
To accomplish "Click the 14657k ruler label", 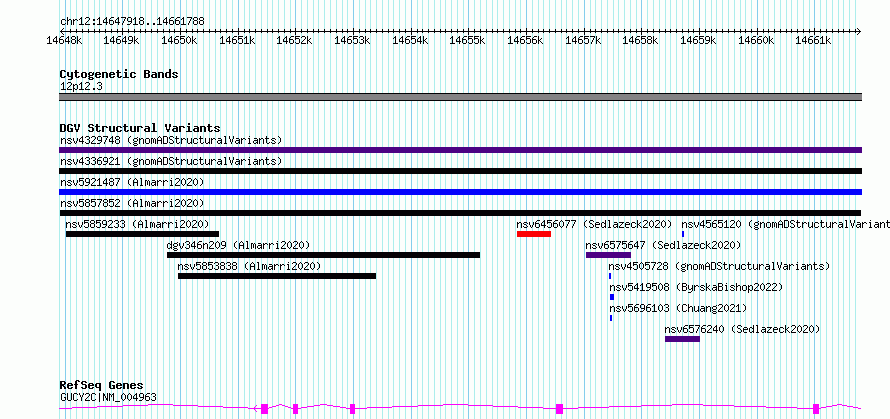I will 583,40.
